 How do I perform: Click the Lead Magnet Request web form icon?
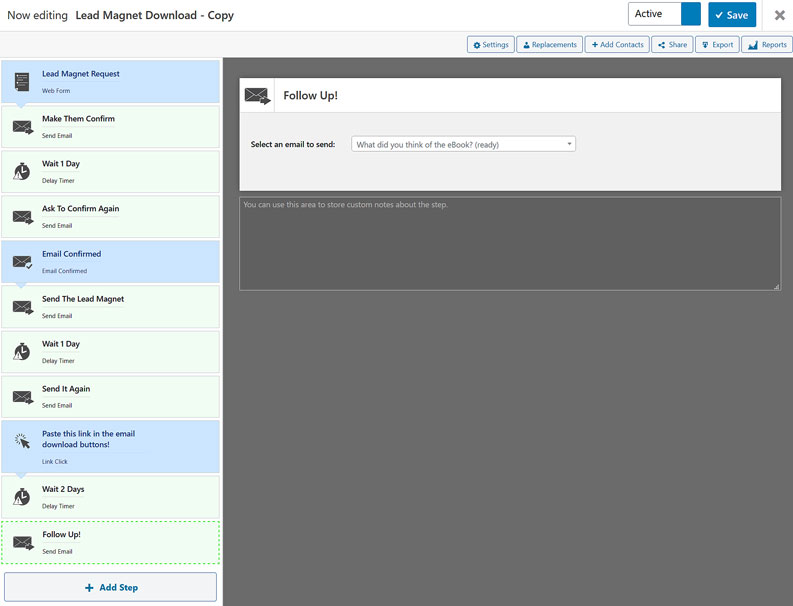click(x=22, y=81)
